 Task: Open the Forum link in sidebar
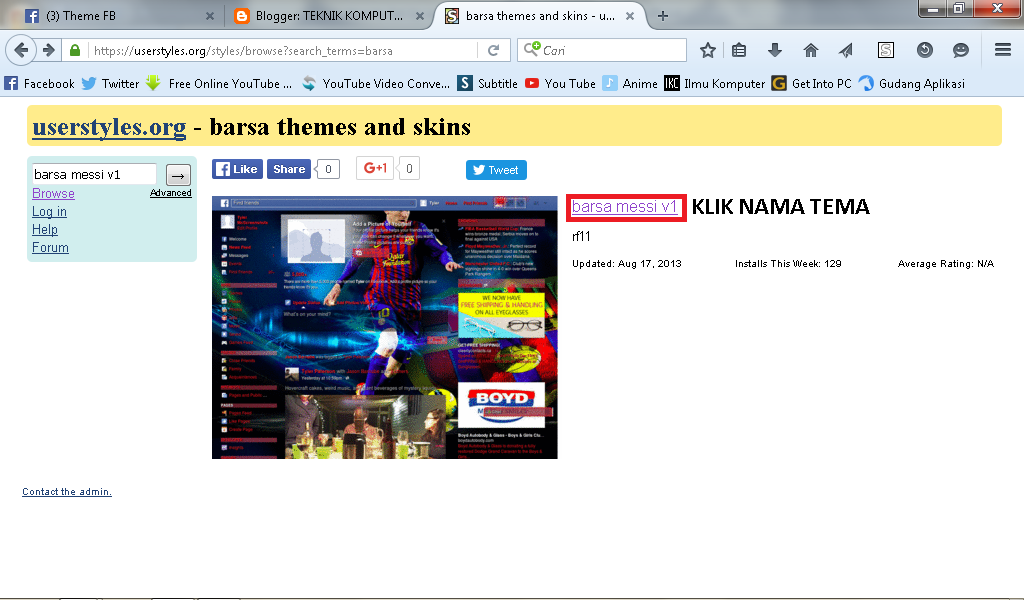pyautogui.click(x=50, y=247)
